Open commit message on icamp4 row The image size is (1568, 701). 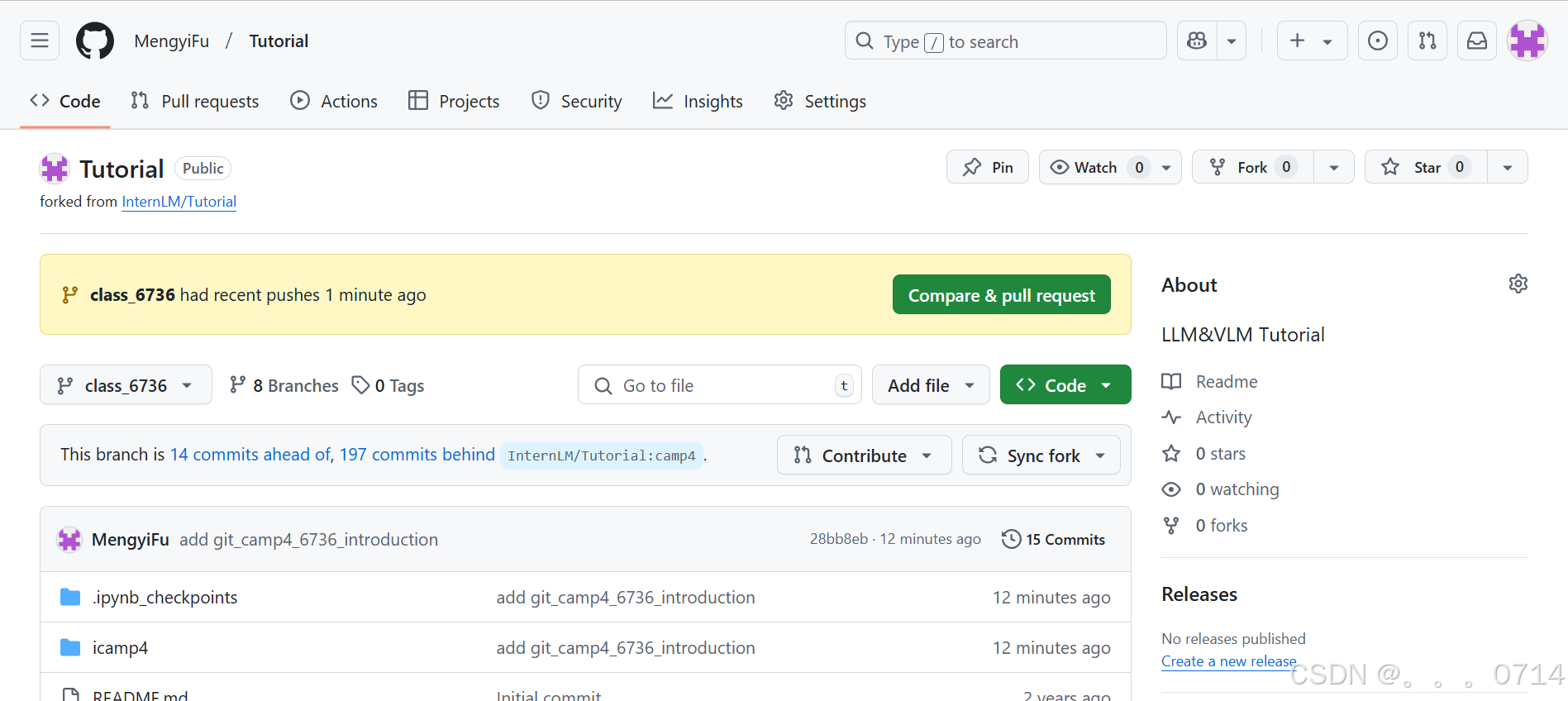(x=626, y=648)
